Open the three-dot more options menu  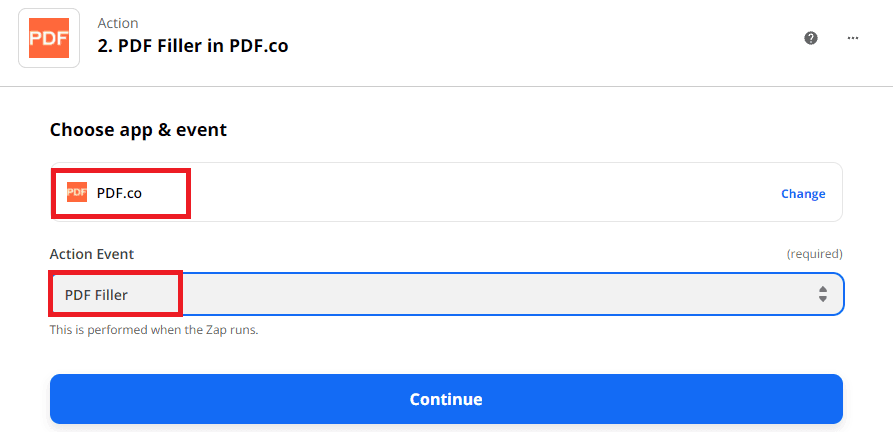coord(853,38)
